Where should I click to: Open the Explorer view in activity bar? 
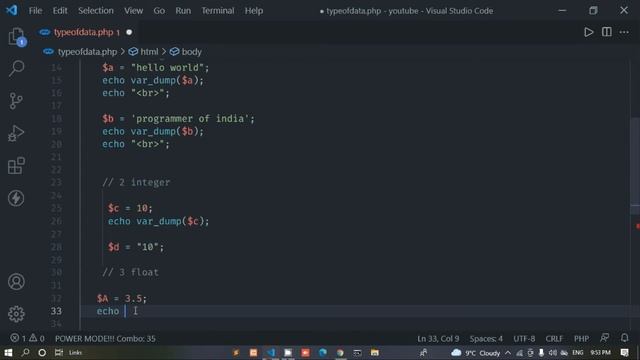[x=16, y=37]
